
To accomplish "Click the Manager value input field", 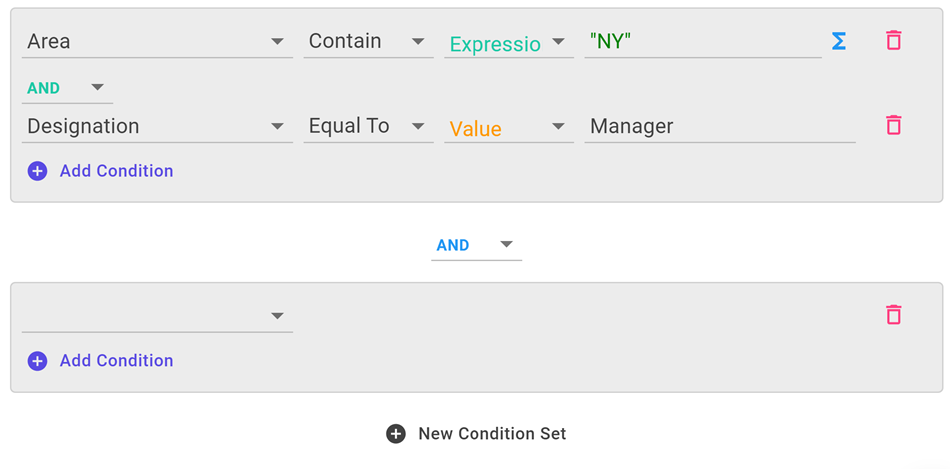I will point(719,127).
